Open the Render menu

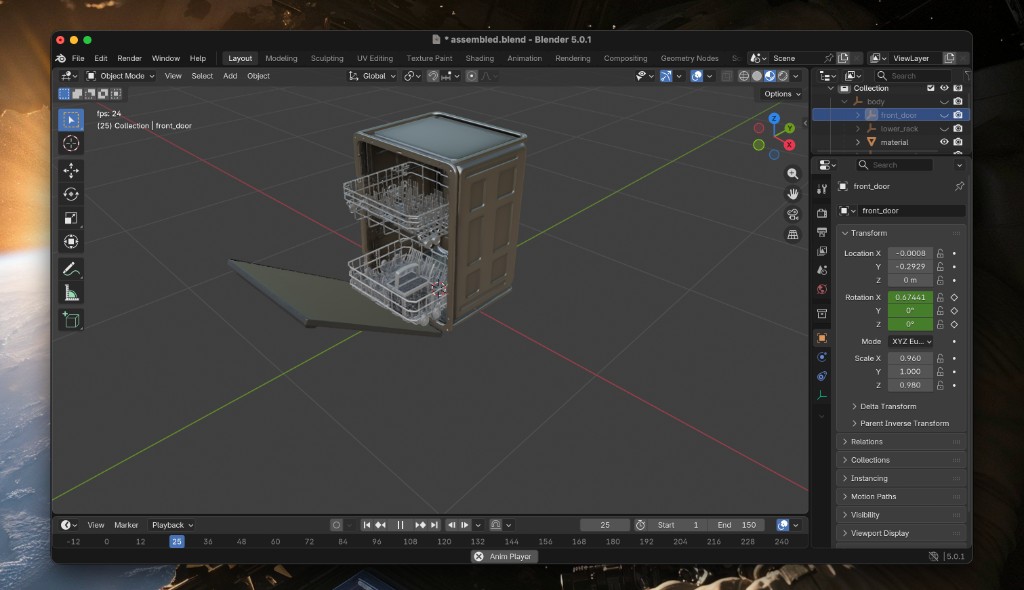click(x=129, y=58)
